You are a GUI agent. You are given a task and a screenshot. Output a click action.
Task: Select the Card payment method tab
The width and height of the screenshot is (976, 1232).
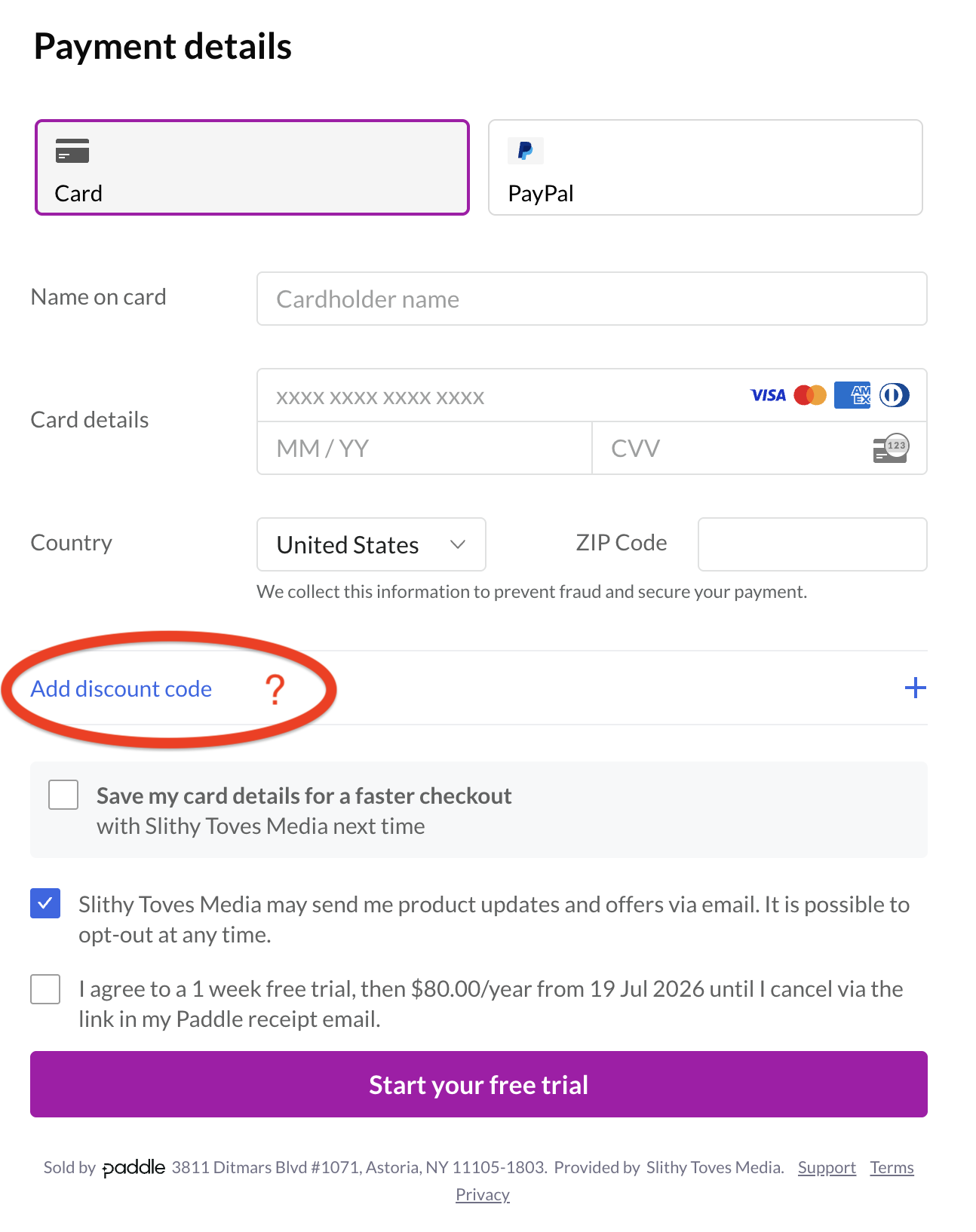pos(253,167)
